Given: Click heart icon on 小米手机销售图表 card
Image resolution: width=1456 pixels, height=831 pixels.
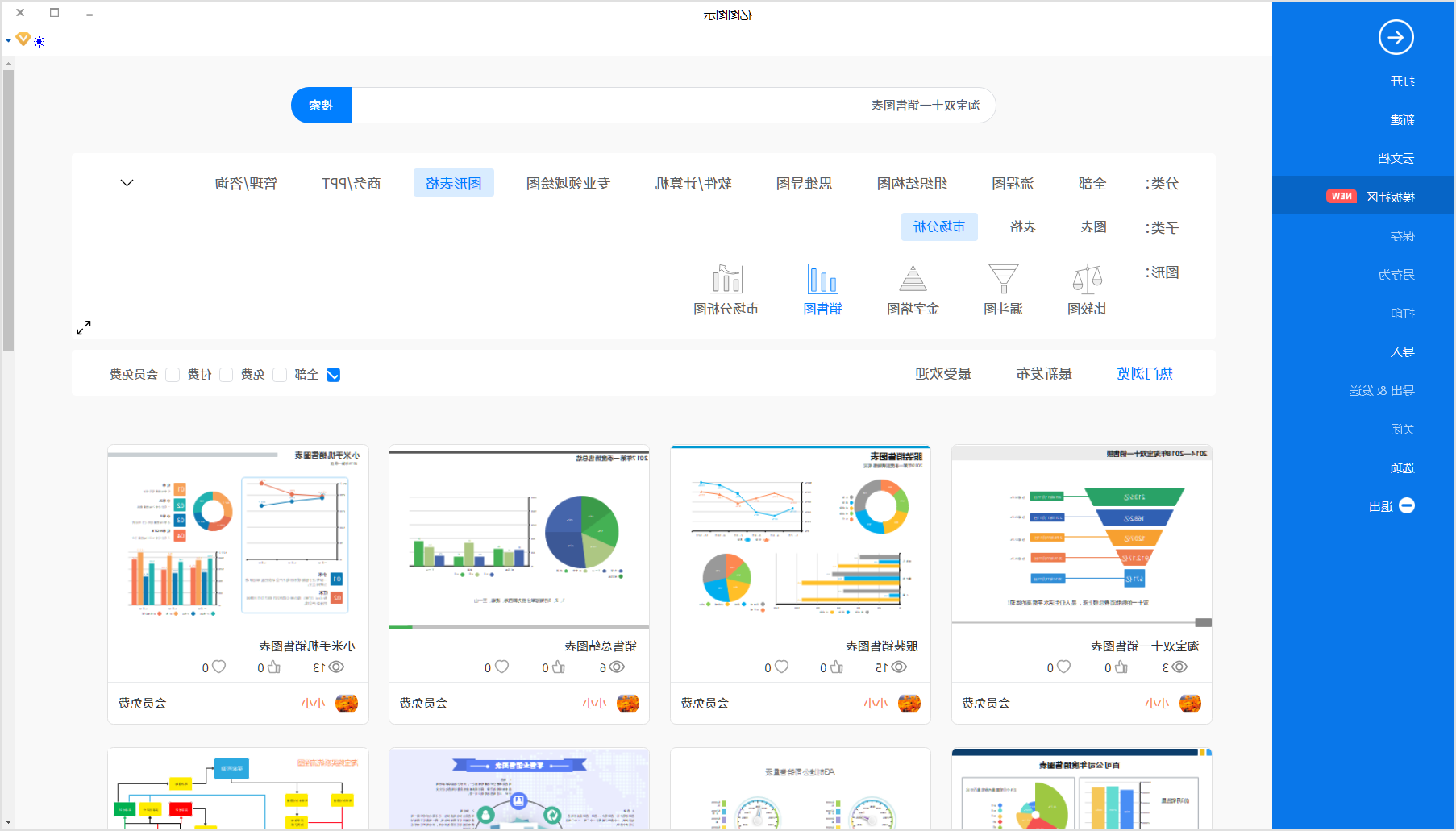Looking at the screenshot, I should tap(218, 667).
